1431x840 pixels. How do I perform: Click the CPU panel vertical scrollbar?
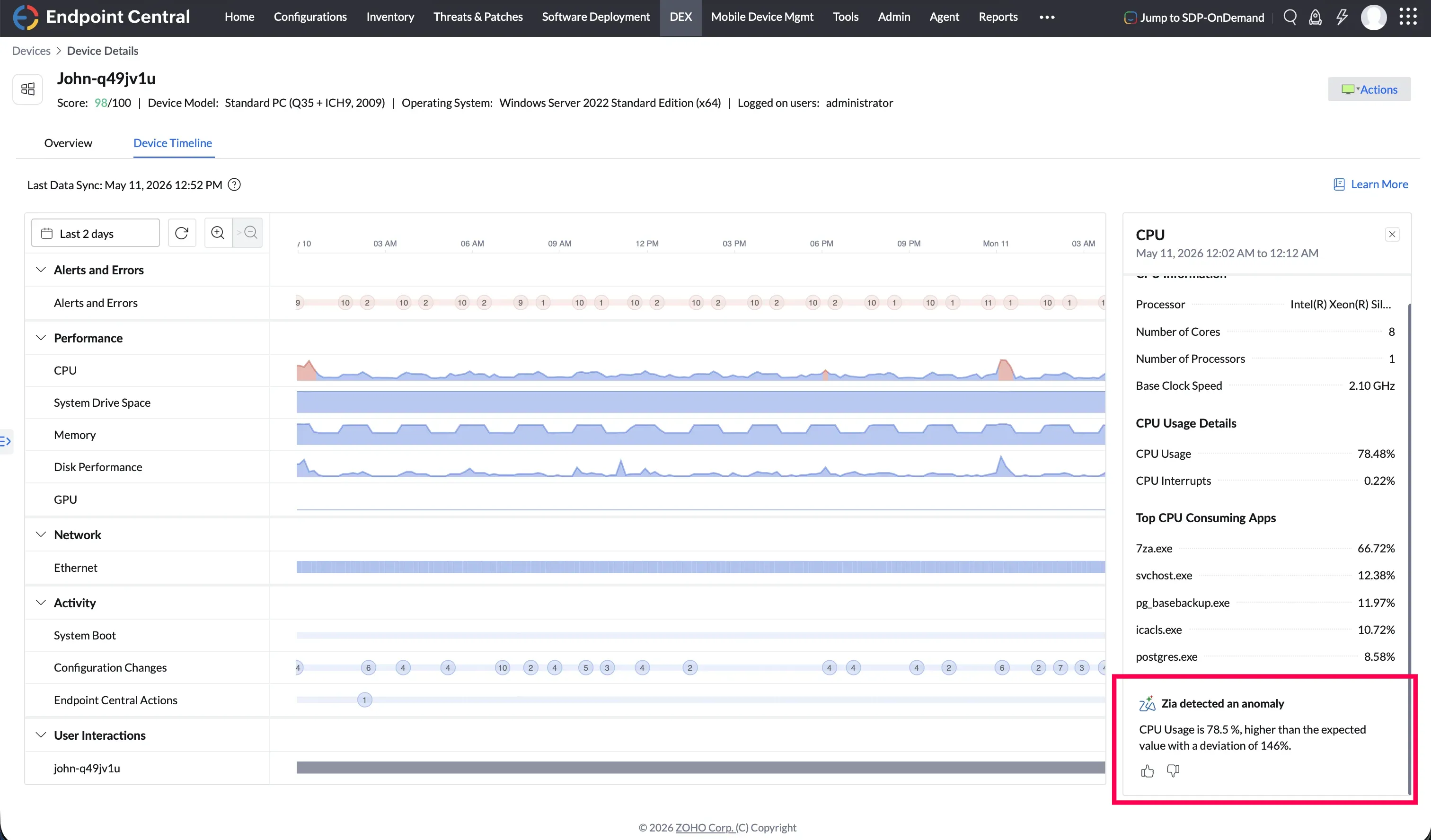[x=1409, y=550]
